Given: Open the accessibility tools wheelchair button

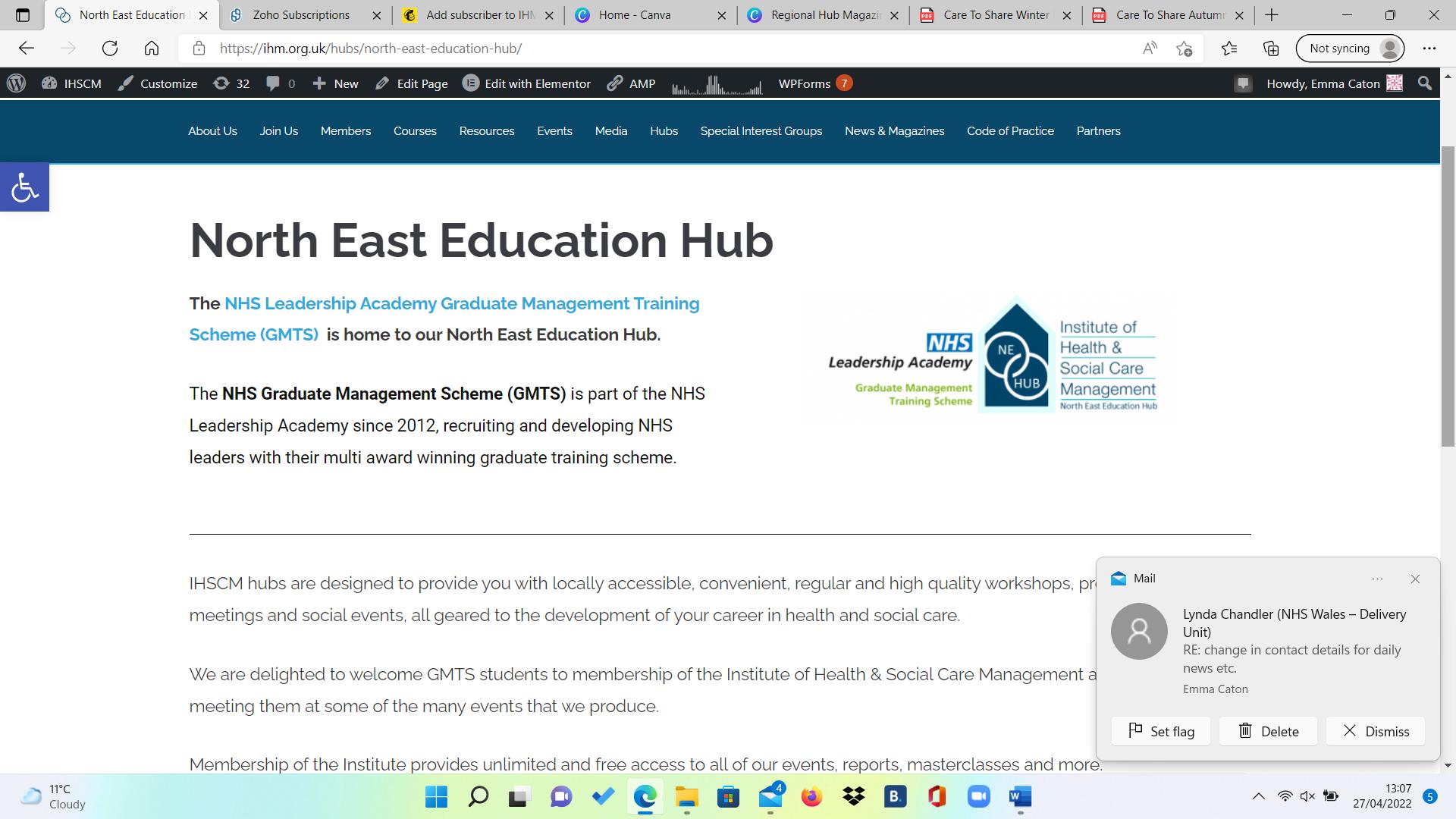Looking at the screenshot, I should click(24, 187).
